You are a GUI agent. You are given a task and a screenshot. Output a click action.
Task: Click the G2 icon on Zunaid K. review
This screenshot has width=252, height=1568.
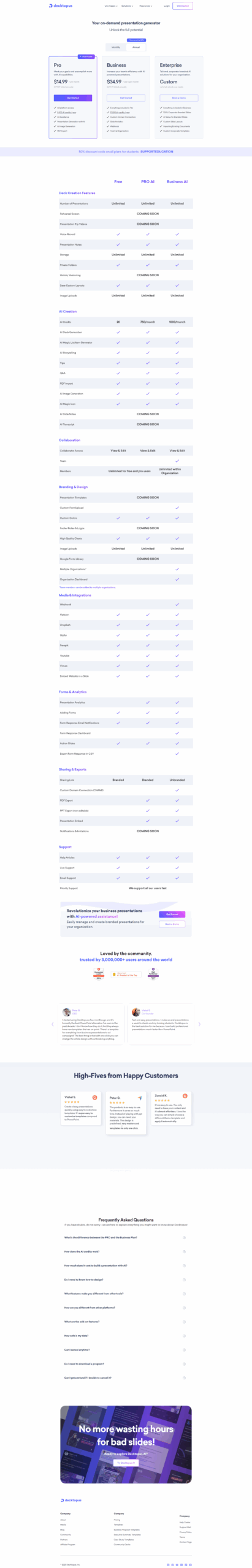185,1095
